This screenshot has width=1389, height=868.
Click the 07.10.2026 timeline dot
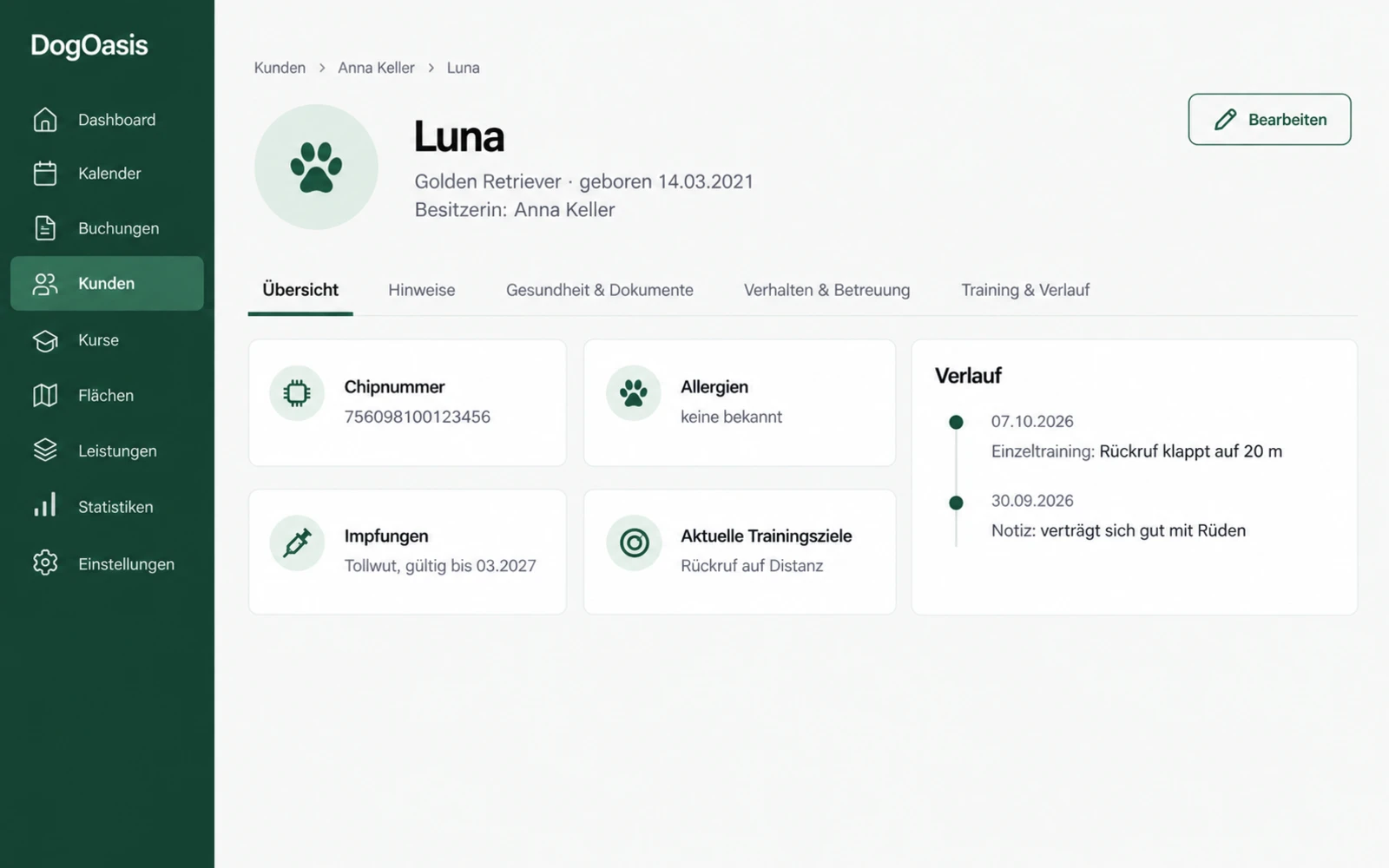(x=956, y=422)
